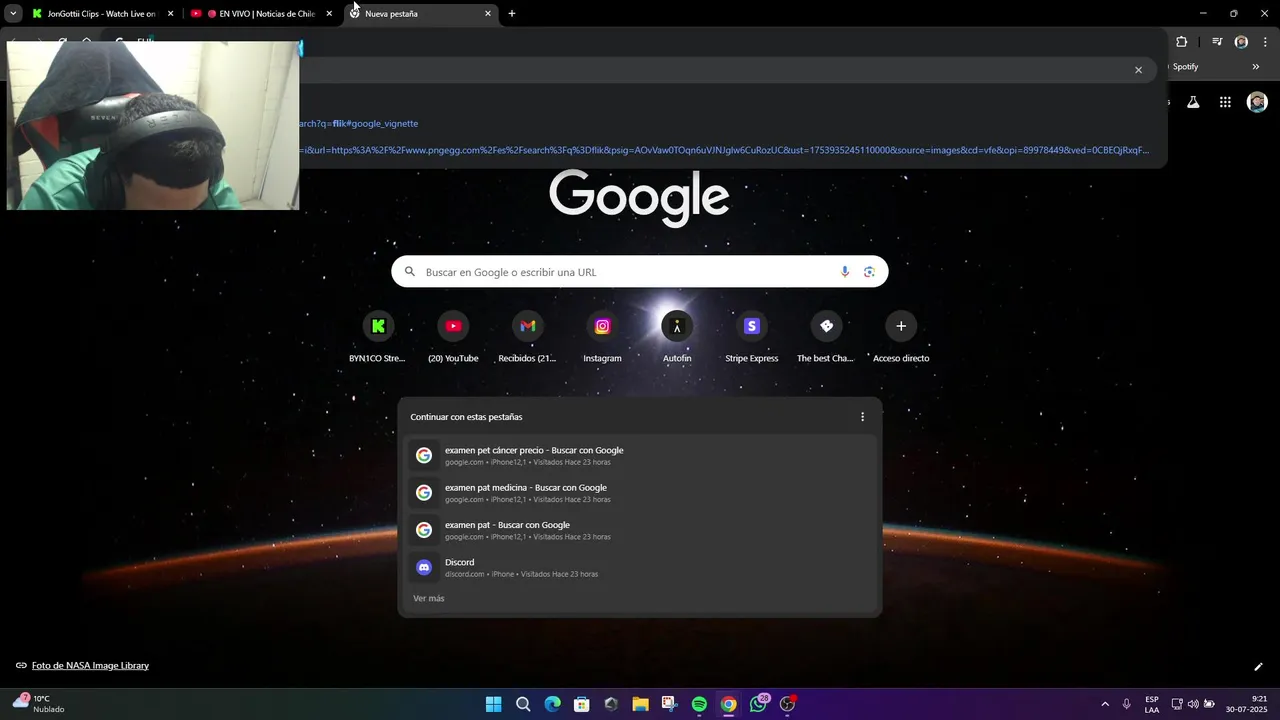Open Windows Start menu
The height and width of the screenshot is (720, 1280).
493,704
